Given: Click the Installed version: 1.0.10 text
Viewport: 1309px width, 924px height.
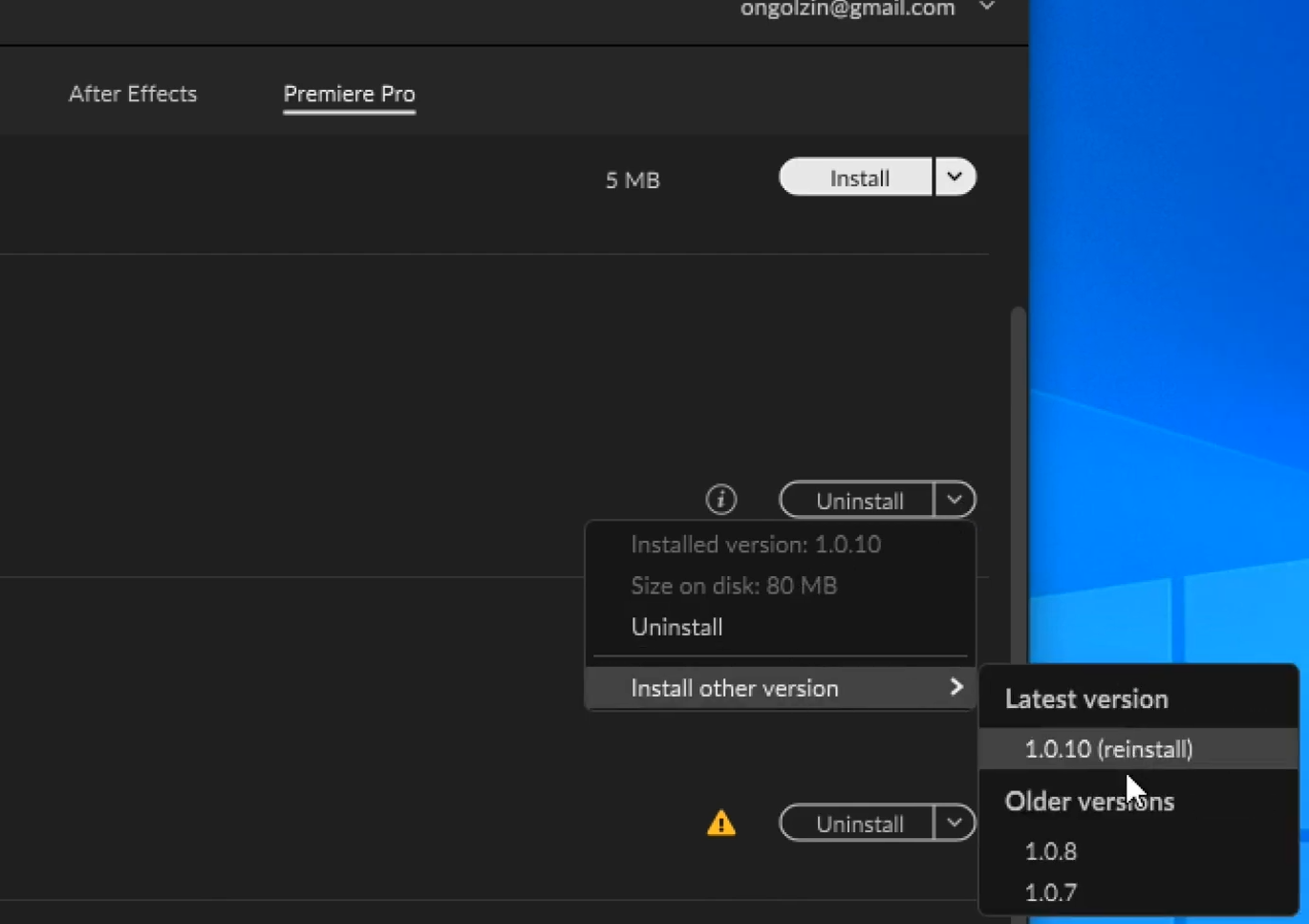Looking at the screenshot, I should pyautogui.click(x=756, y=545).
